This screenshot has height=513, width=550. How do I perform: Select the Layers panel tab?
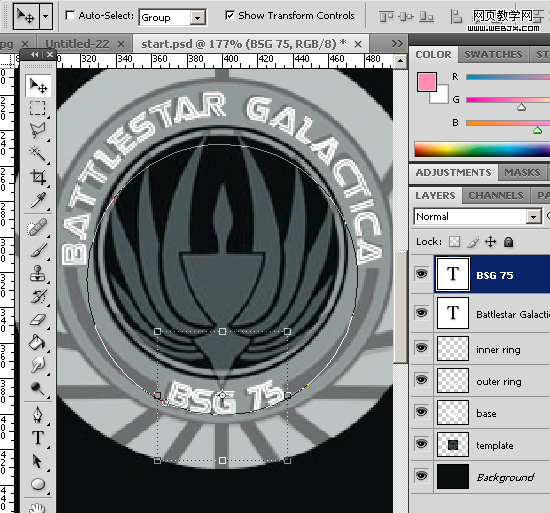(435, 195)
